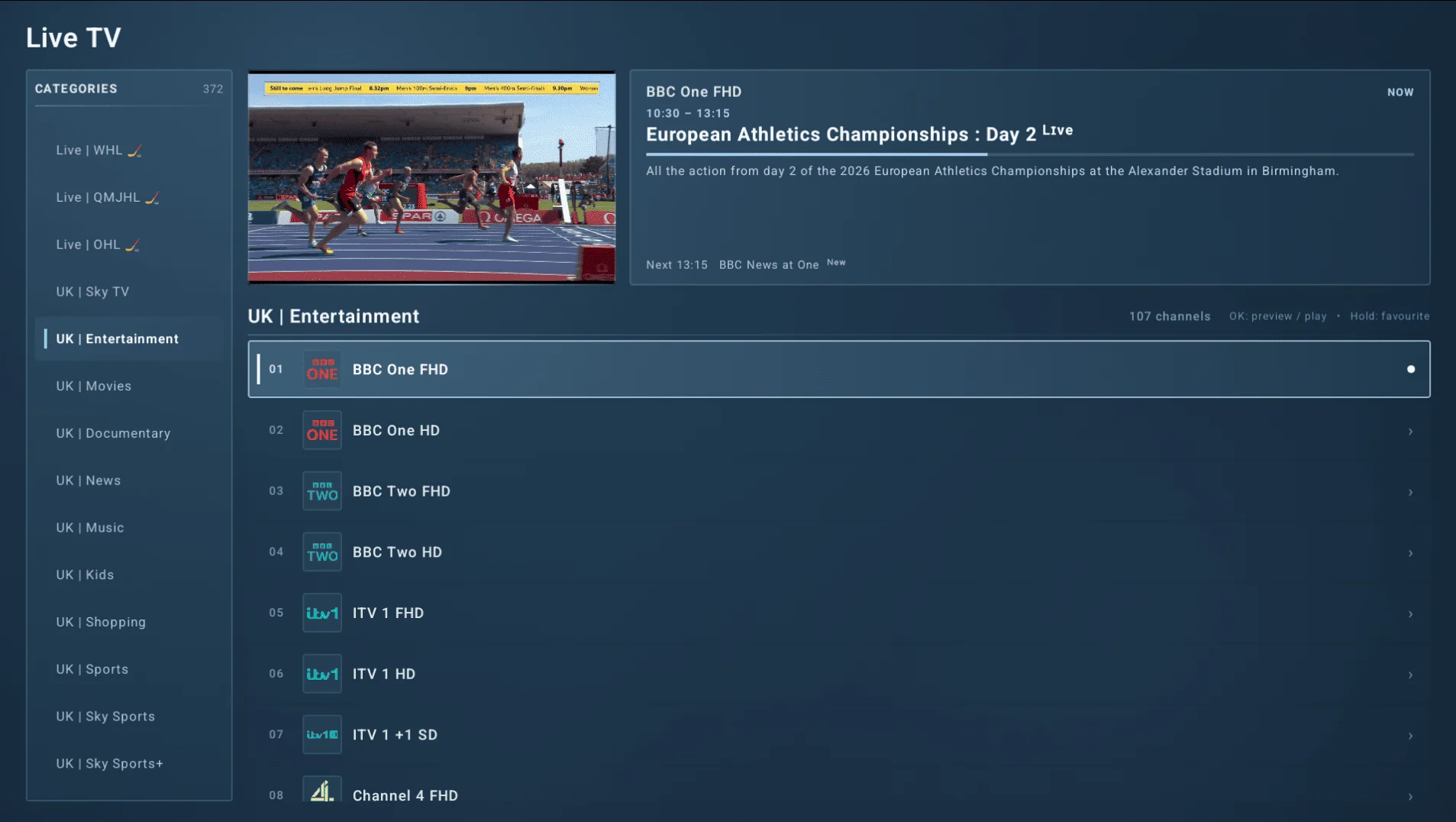Select the Live | QMJHL category
This screenshot has width=1456, height=822.
[x=129, y=198]
